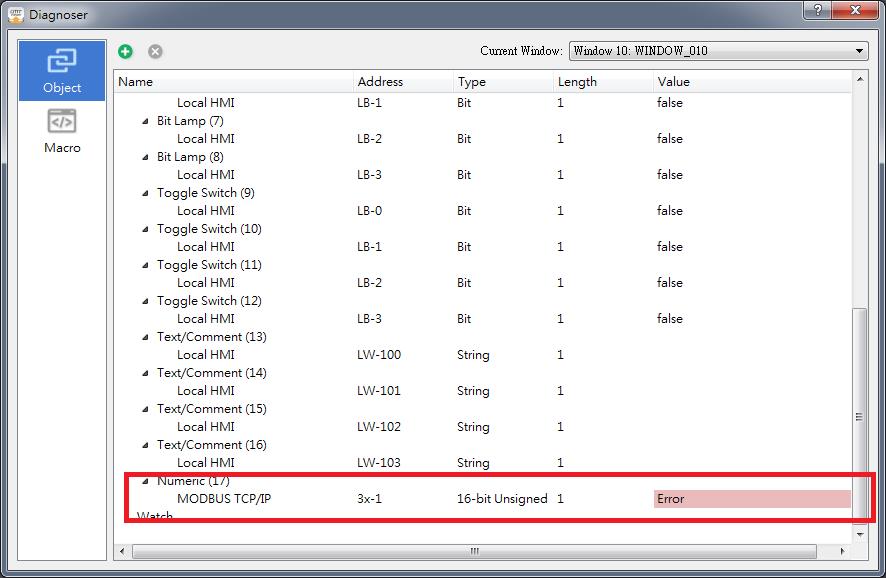Click the red Error value cell
886x578 pixels.
tap(752, 499)
